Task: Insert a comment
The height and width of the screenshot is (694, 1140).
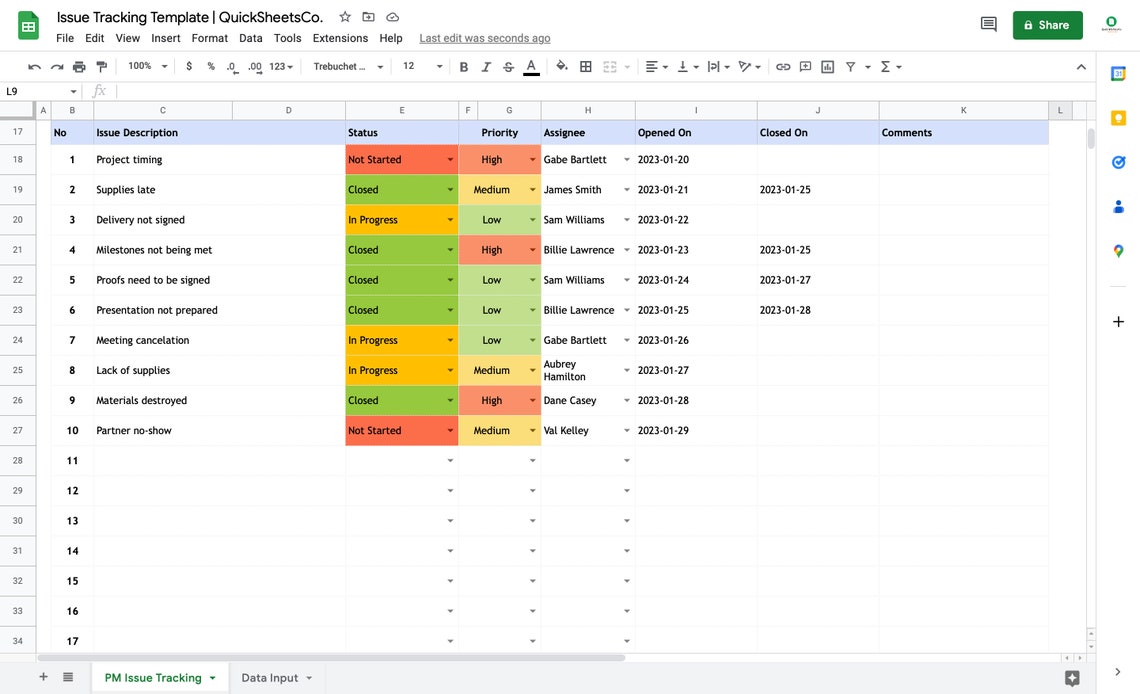Action: pos(804,65)
